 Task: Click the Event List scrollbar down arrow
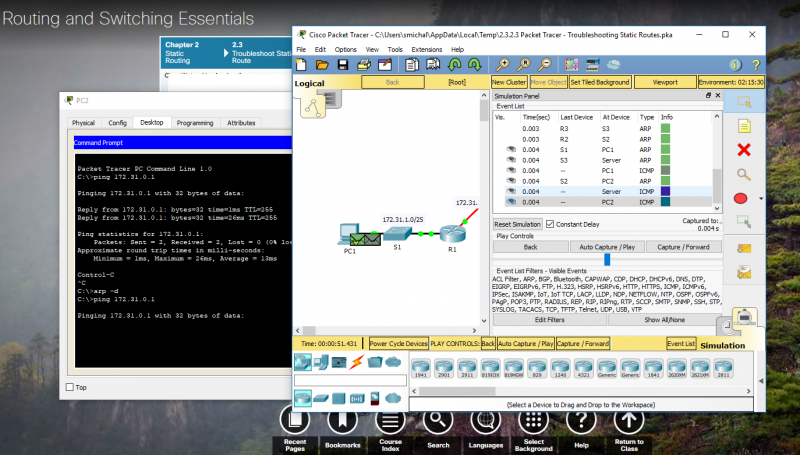pos(717,208)
